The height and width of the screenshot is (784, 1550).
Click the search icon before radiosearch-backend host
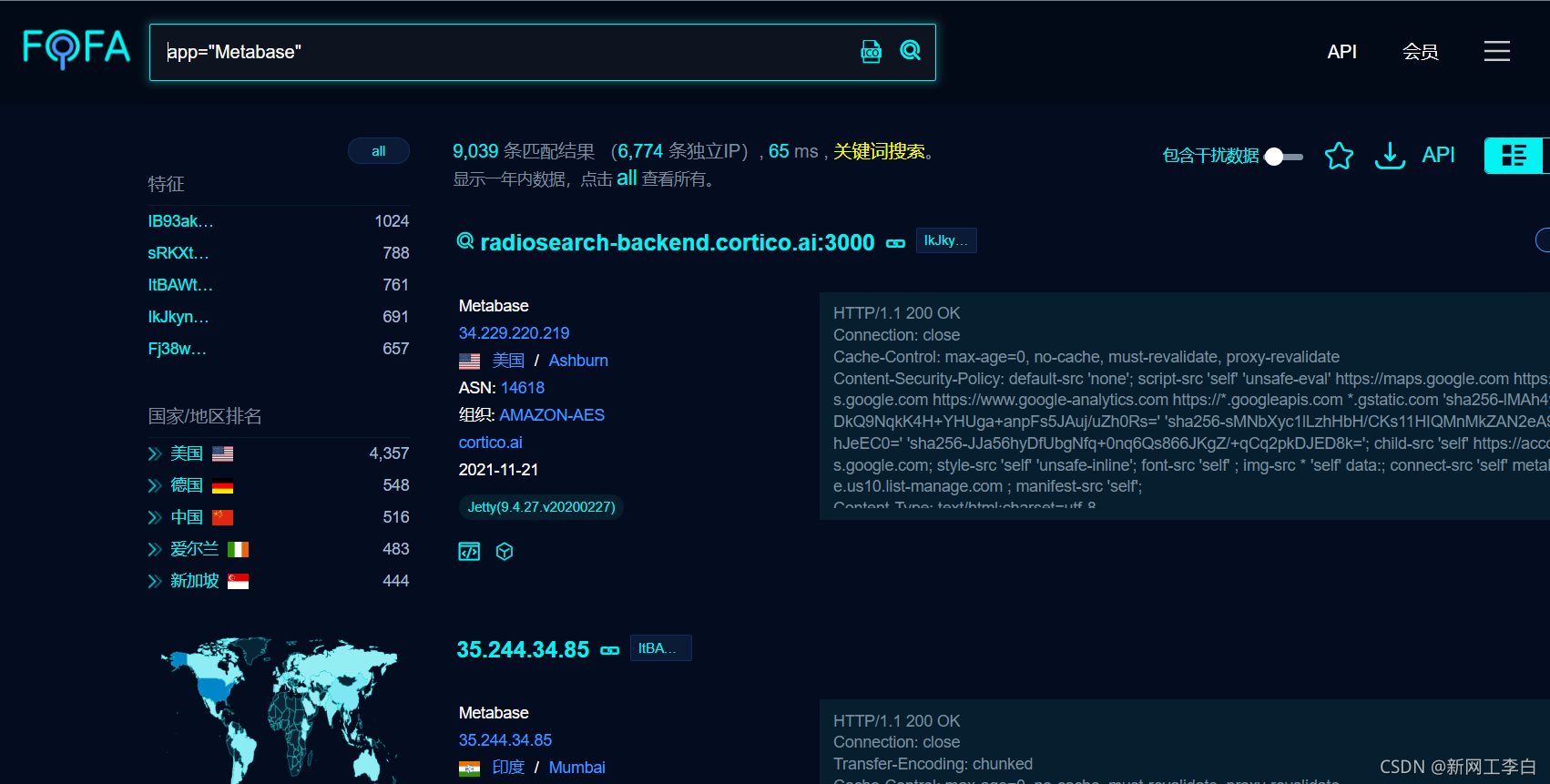point(465,240)
